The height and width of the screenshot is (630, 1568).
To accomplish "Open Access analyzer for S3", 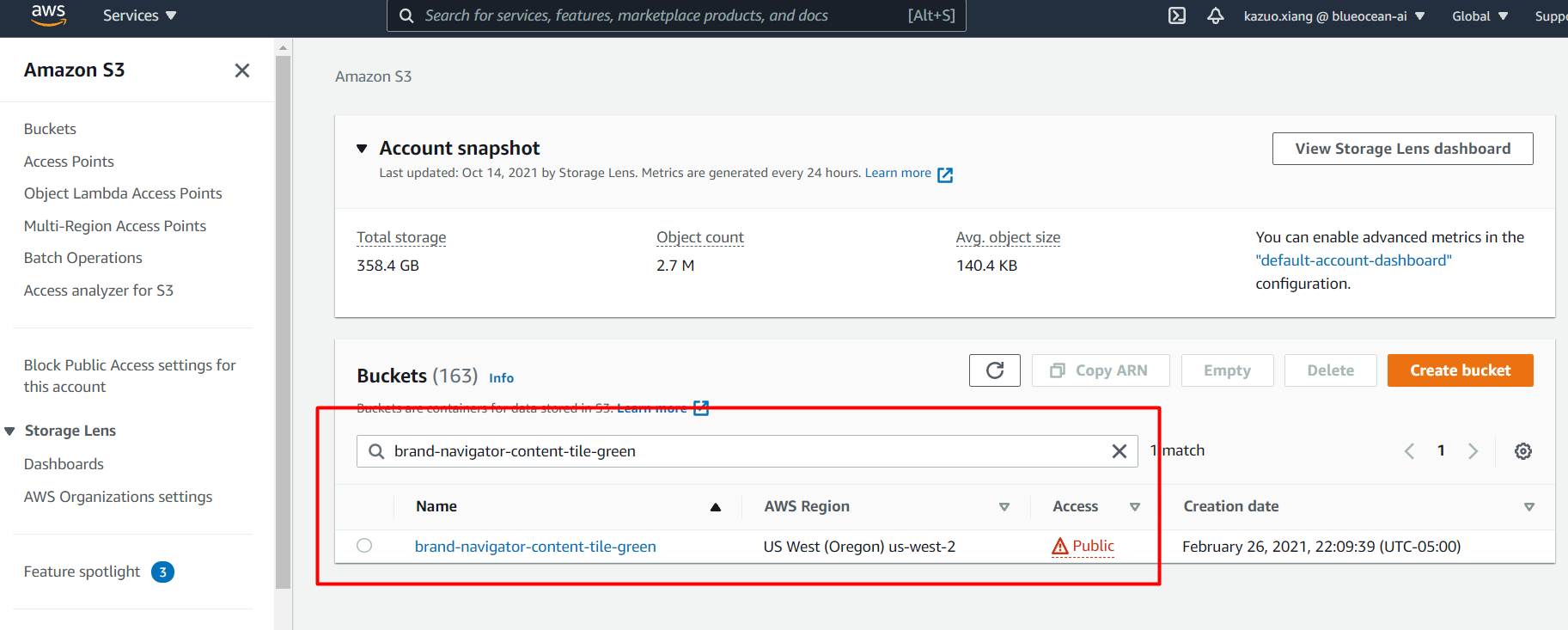I will 99,291.
